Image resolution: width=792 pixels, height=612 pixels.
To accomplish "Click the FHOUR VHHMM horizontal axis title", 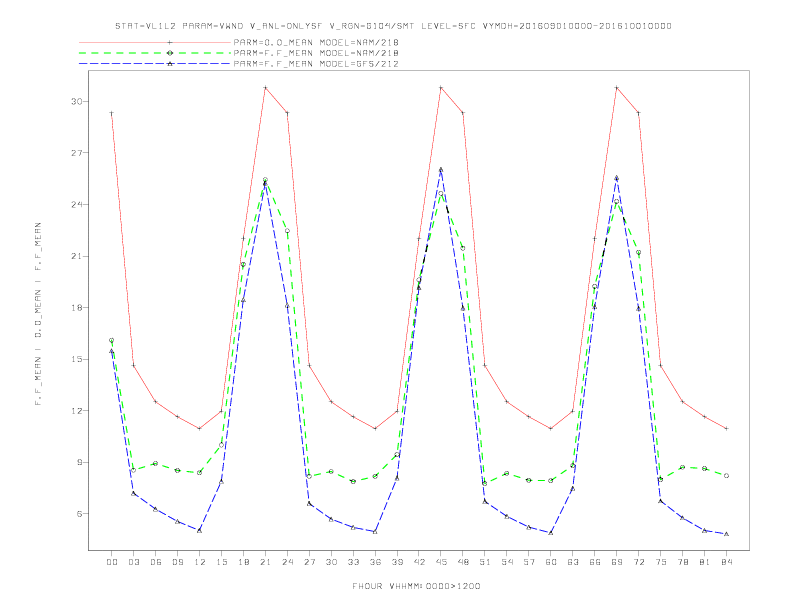I will (416, 586).
